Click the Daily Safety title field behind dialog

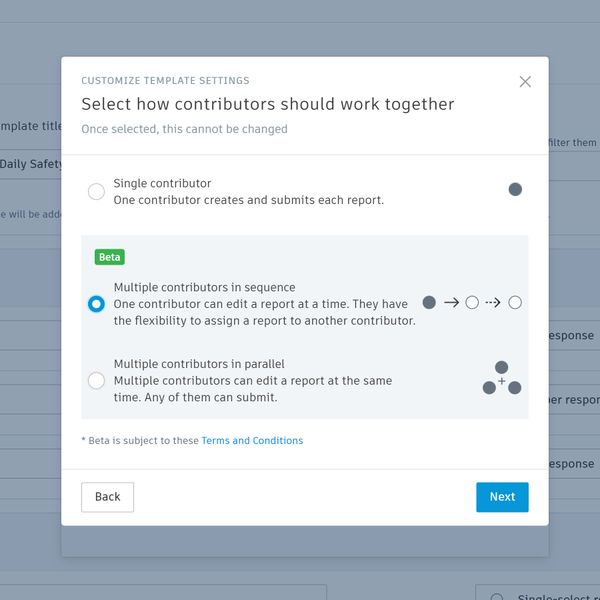point(30,164)
